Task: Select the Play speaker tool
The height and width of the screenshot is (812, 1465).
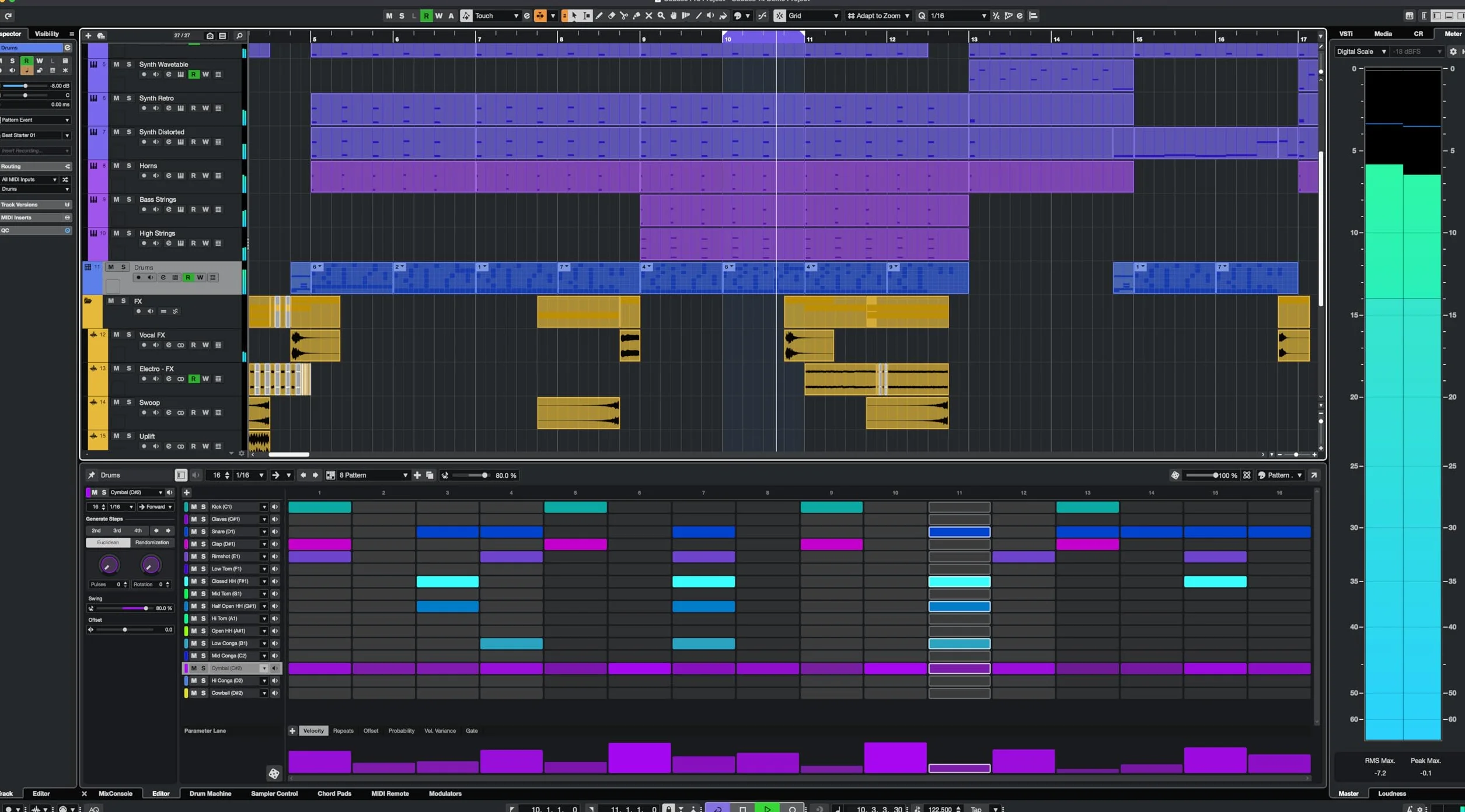Action: pyautogui.click(x=710, y=16)
